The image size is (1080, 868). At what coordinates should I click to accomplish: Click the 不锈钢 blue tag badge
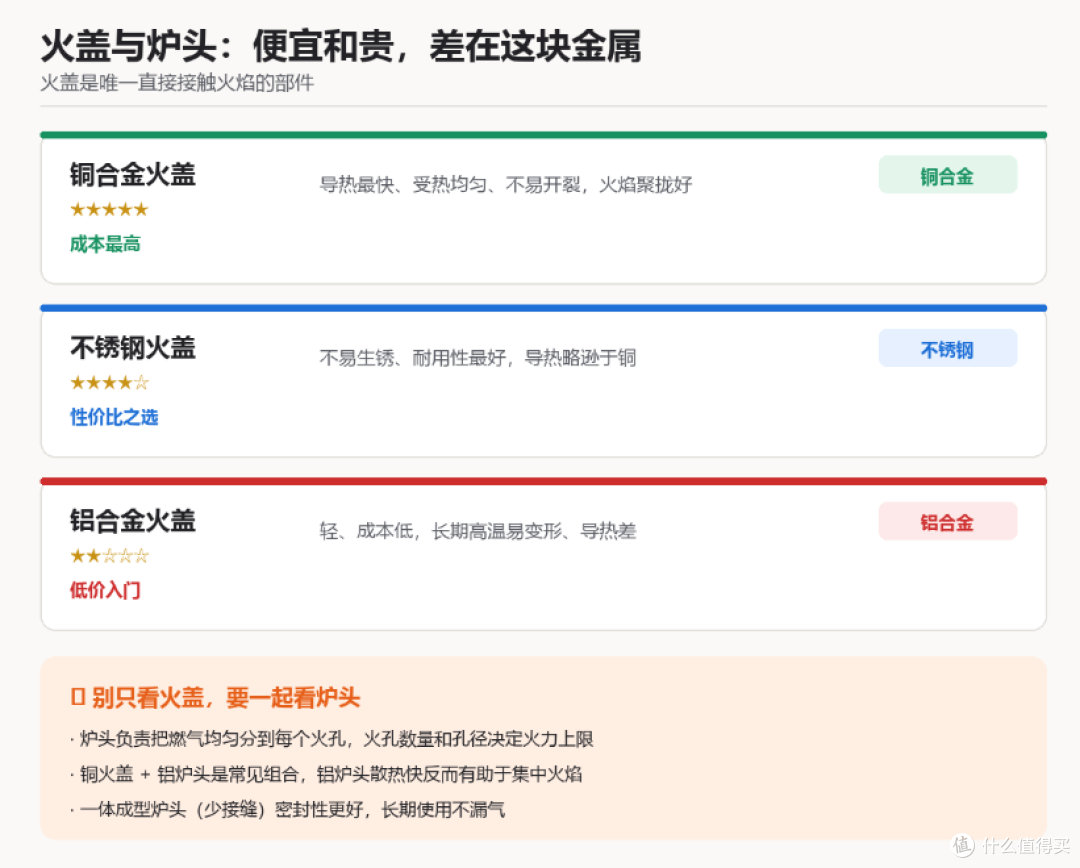click(947, 348)
